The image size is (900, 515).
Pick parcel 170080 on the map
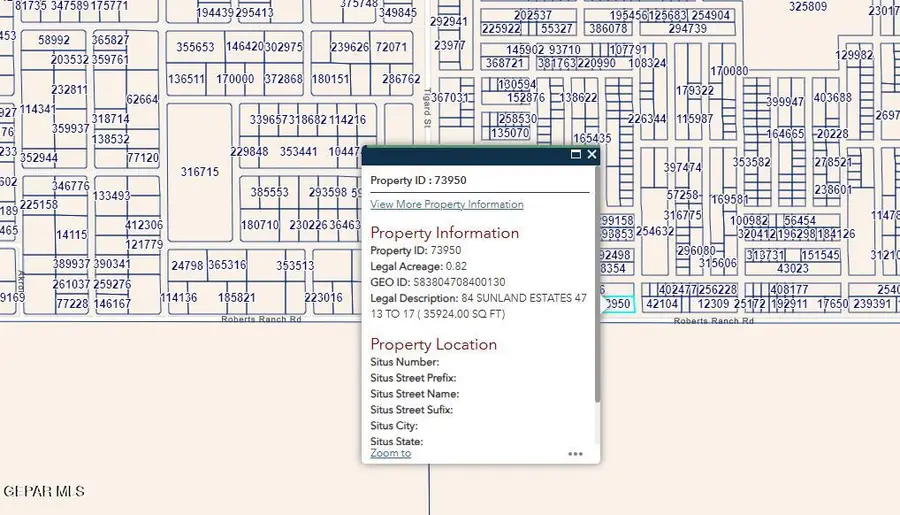tap(729, 71)
